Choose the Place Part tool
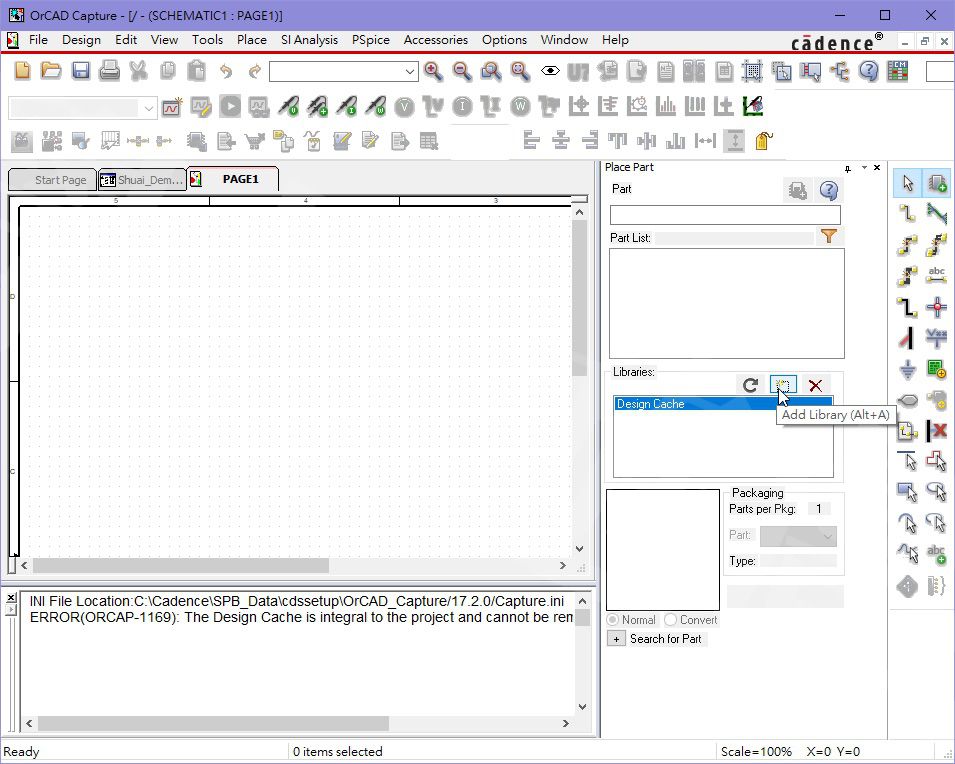This screenshot has height=764, width=955. pyautogui.click(x=937, y=183)
